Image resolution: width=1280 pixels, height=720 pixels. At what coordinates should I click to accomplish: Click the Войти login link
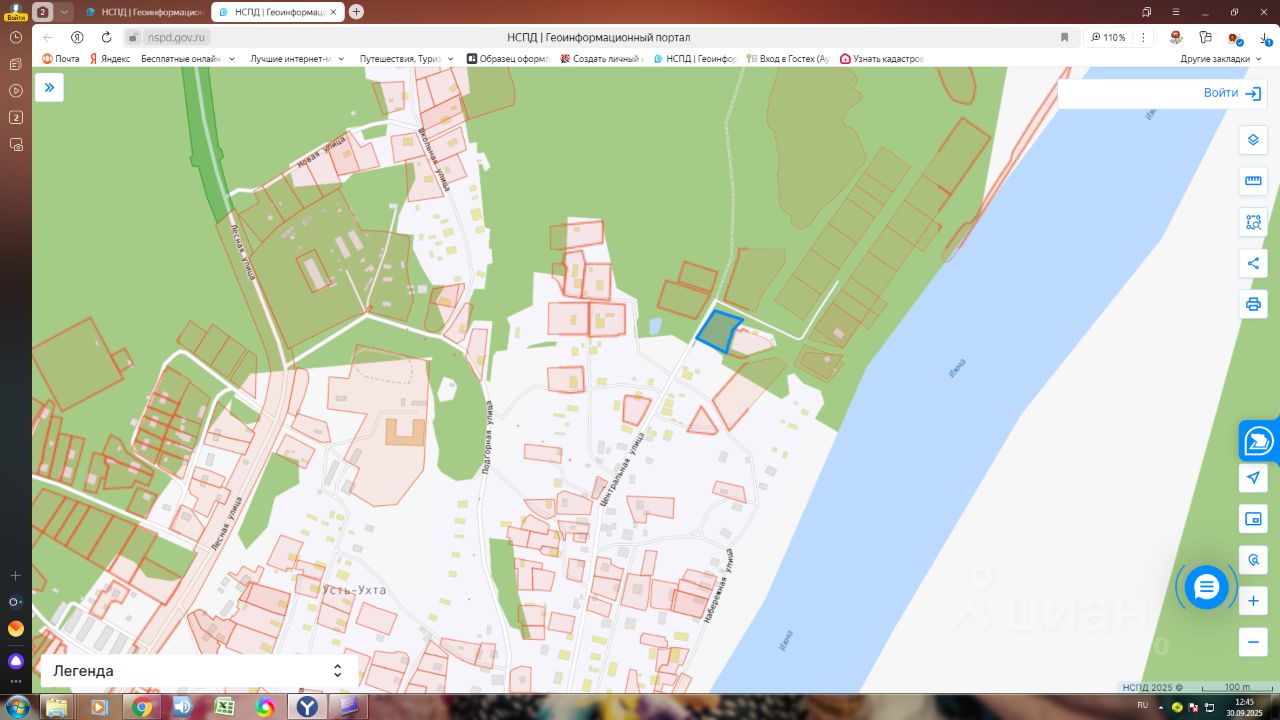pyautogui.click(x=1232, y=93)
